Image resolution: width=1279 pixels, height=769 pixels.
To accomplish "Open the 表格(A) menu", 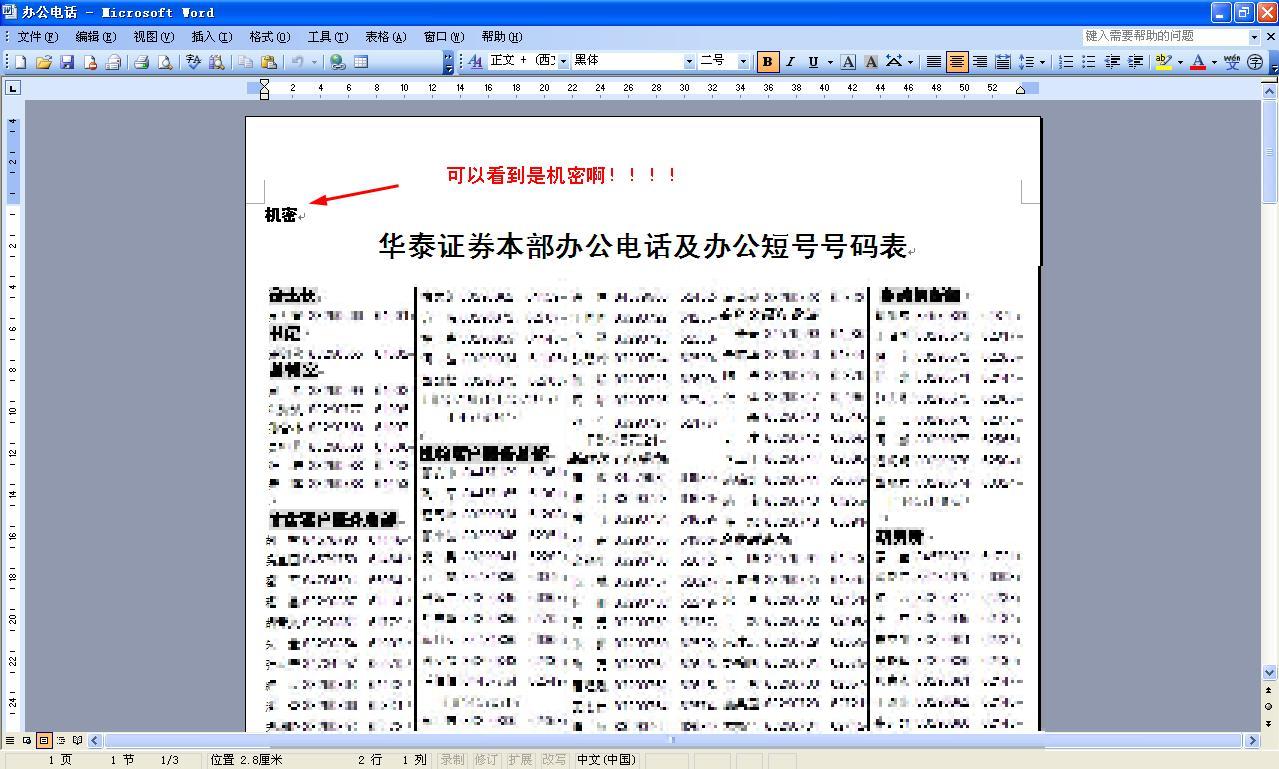I will click(385, 36).
